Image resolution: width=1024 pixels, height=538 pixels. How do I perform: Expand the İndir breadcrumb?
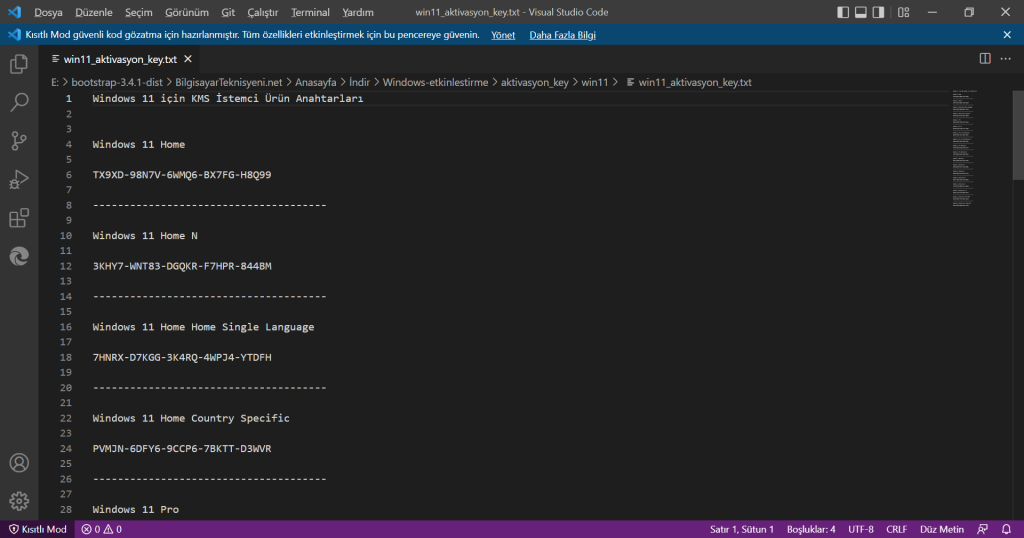(x=359, y=82)
